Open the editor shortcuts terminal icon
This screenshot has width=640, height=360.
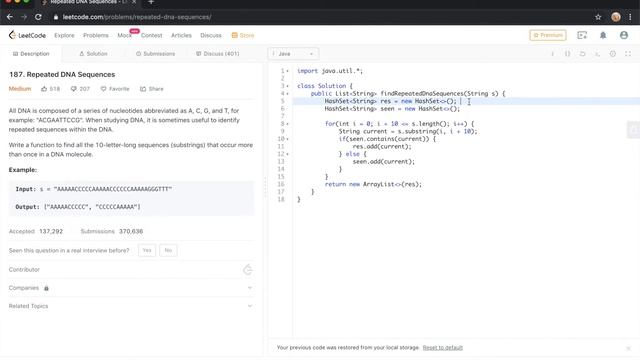(597, 54)
